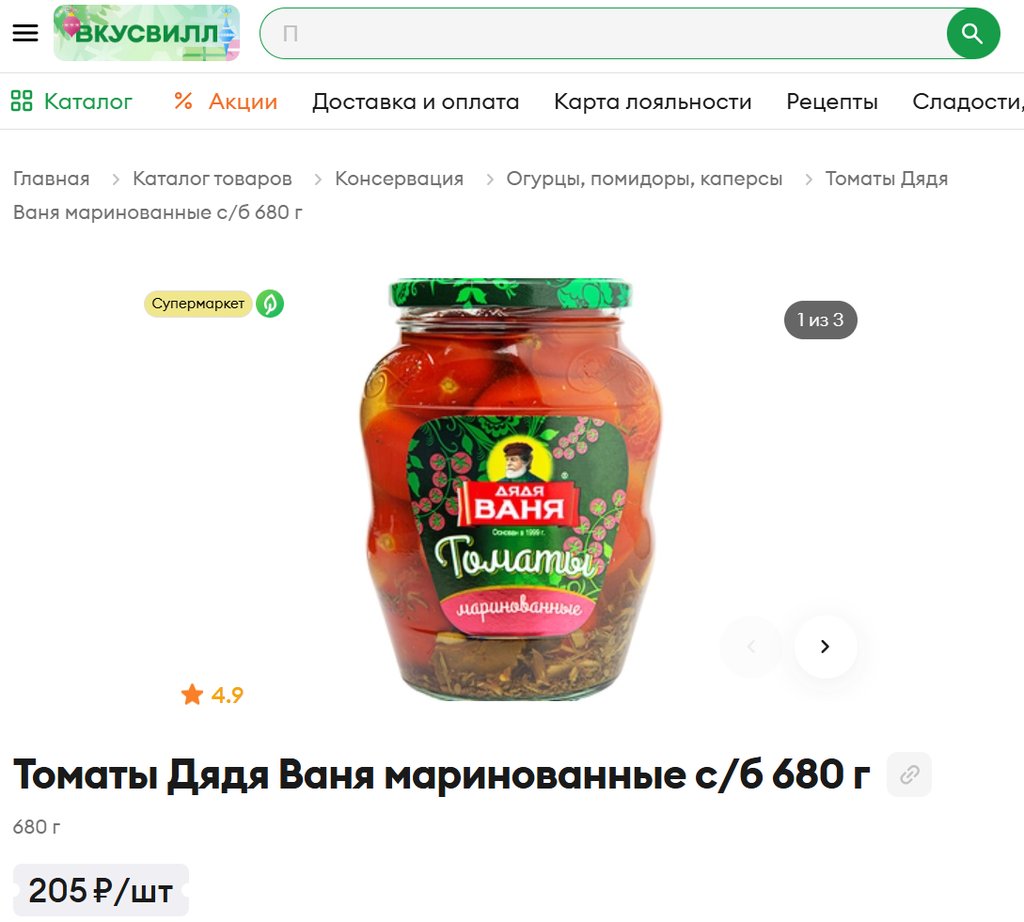Open Каталог with grid icon
1024x922 pixels.
point(71,101)
